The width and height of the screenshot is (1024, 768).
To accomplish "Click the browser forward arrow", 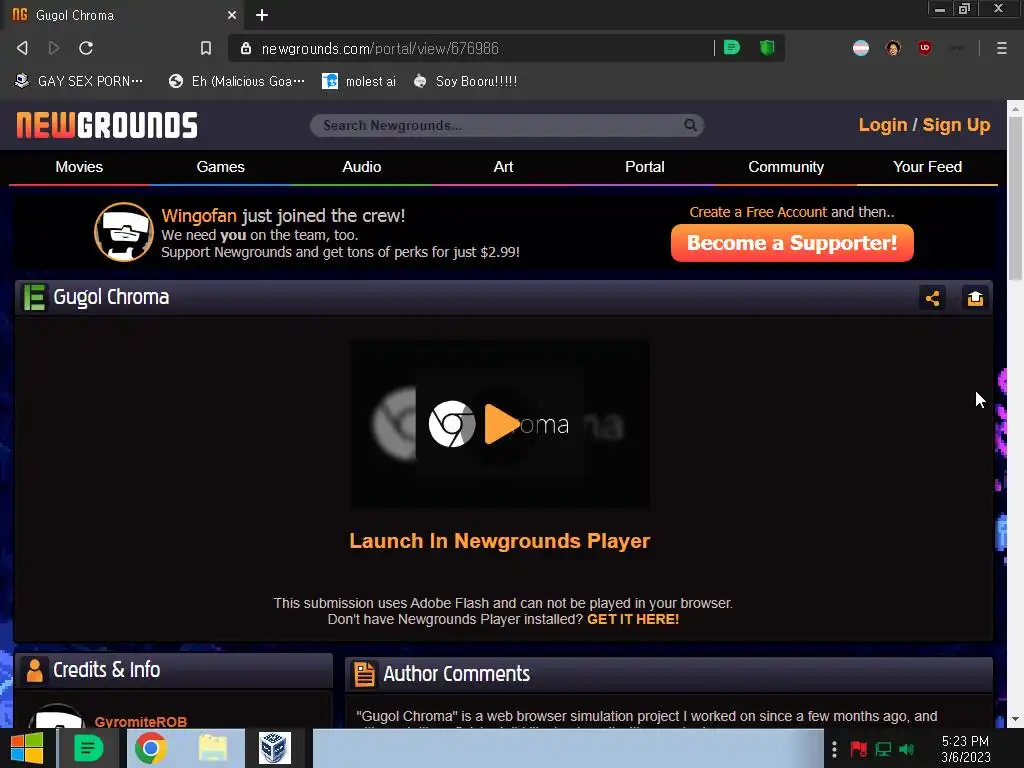I will pos(54,48).
